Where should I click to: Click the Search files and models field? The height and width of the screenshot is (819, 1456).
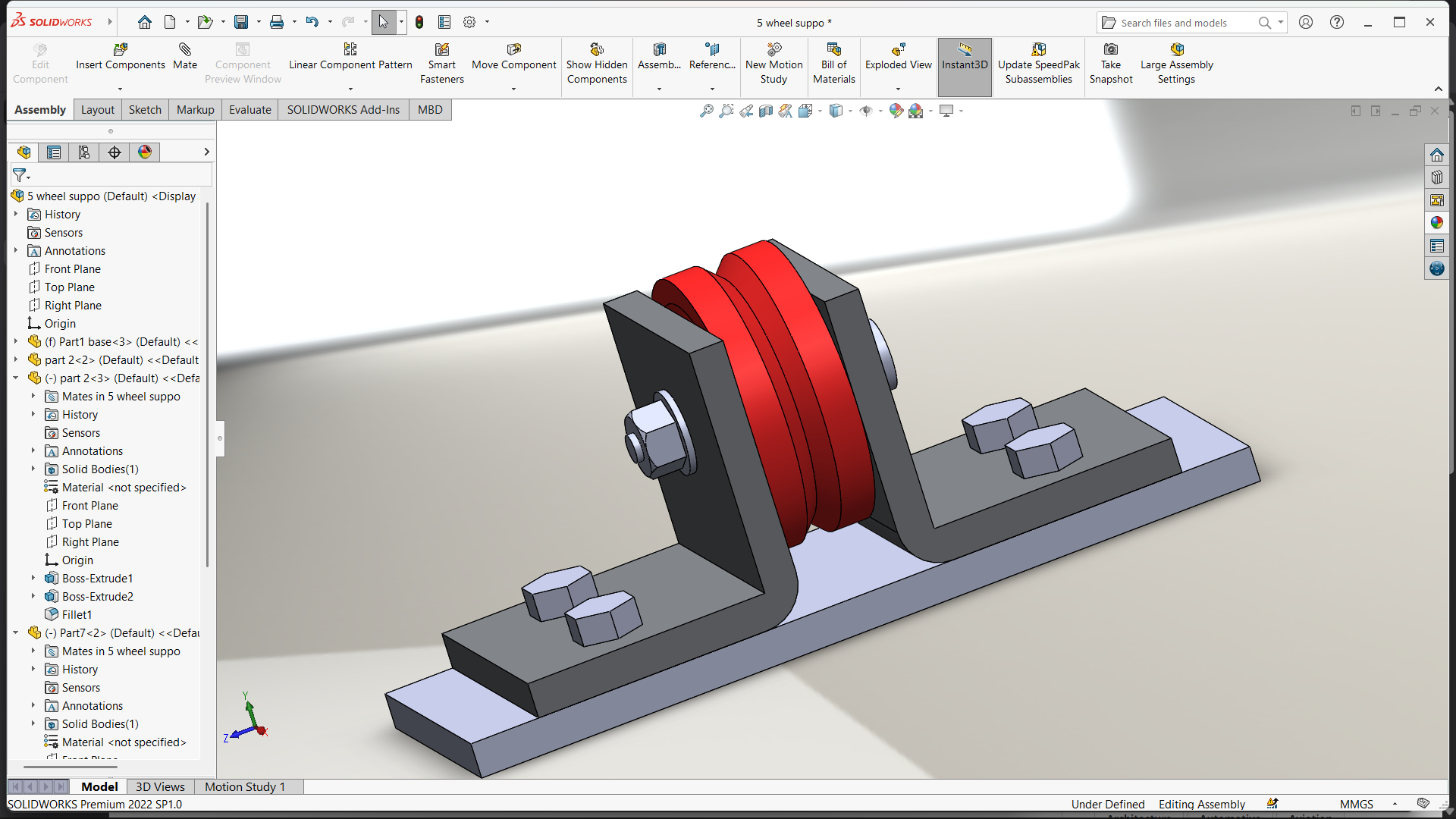[x=1187, y=23]
